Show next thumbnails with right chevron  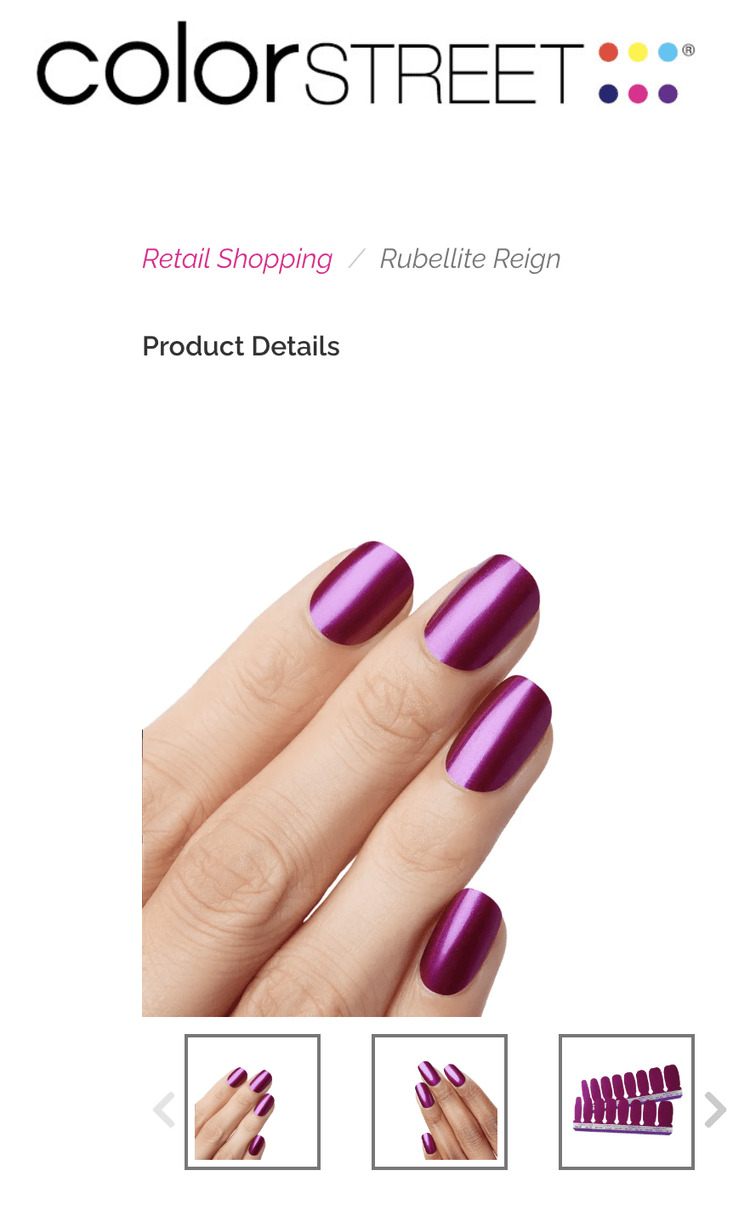click(x=714, y=1109)
